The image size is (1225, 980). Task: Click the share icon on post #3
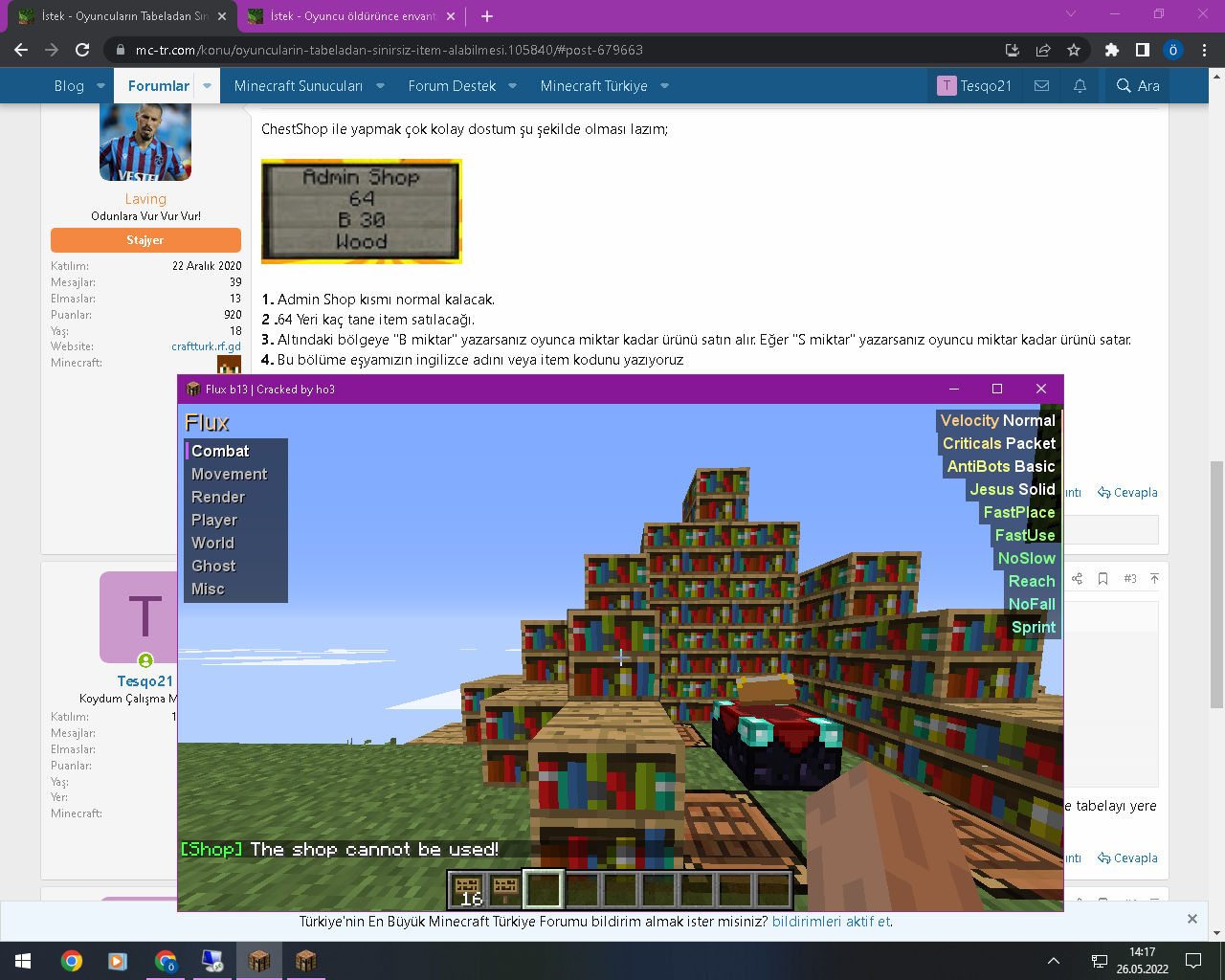tap(1077, 578)
